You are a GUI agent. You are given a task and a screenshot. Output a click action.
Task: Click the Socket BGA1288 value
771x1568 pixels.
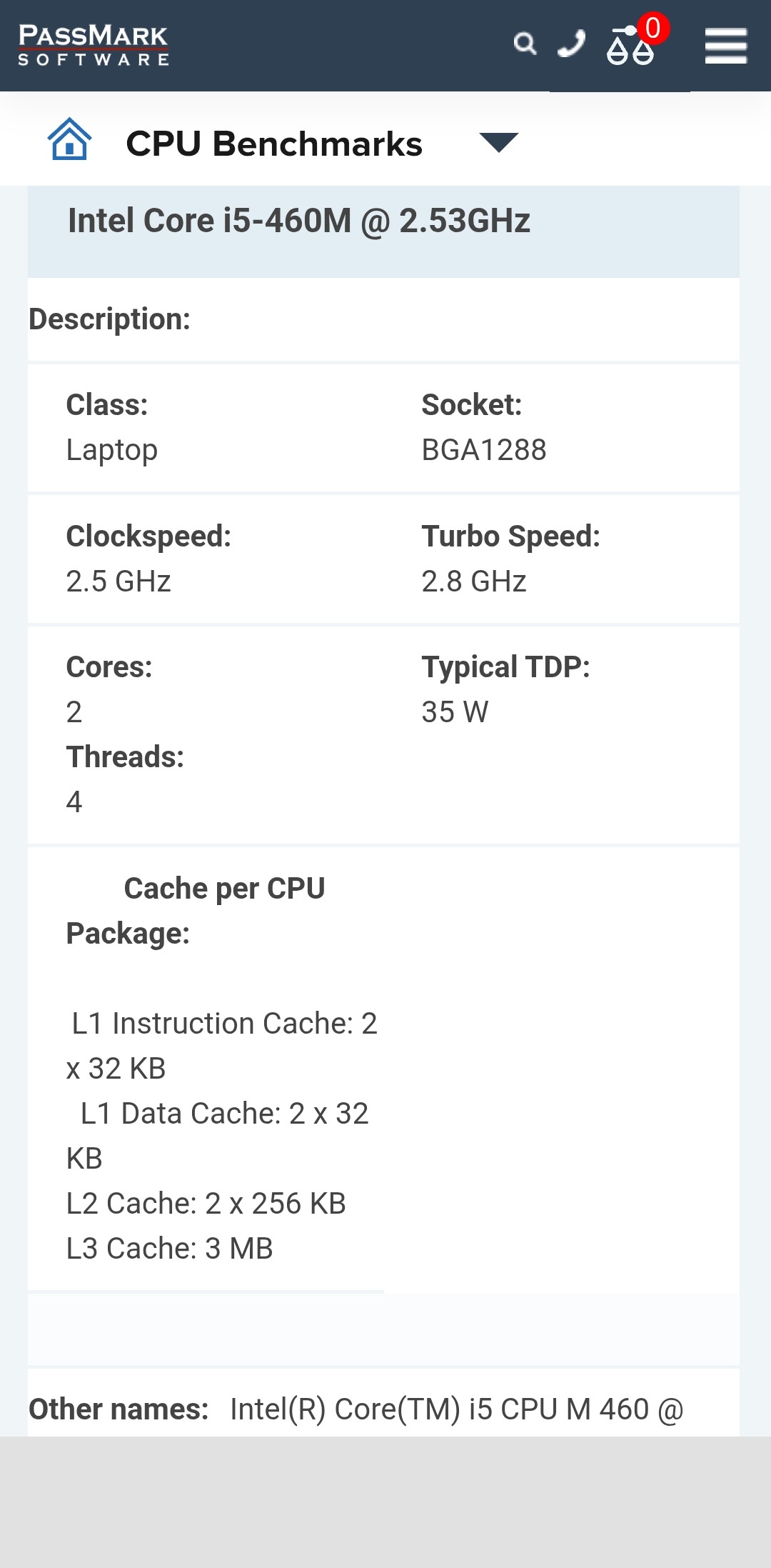pyautogui.click(x=483, y=450)
